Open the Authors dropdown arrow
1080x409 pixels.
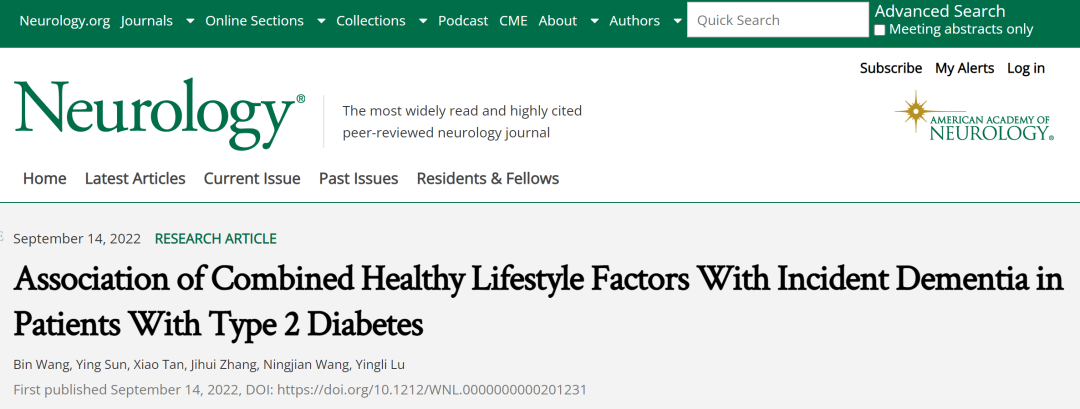click(x=677, y=21)
